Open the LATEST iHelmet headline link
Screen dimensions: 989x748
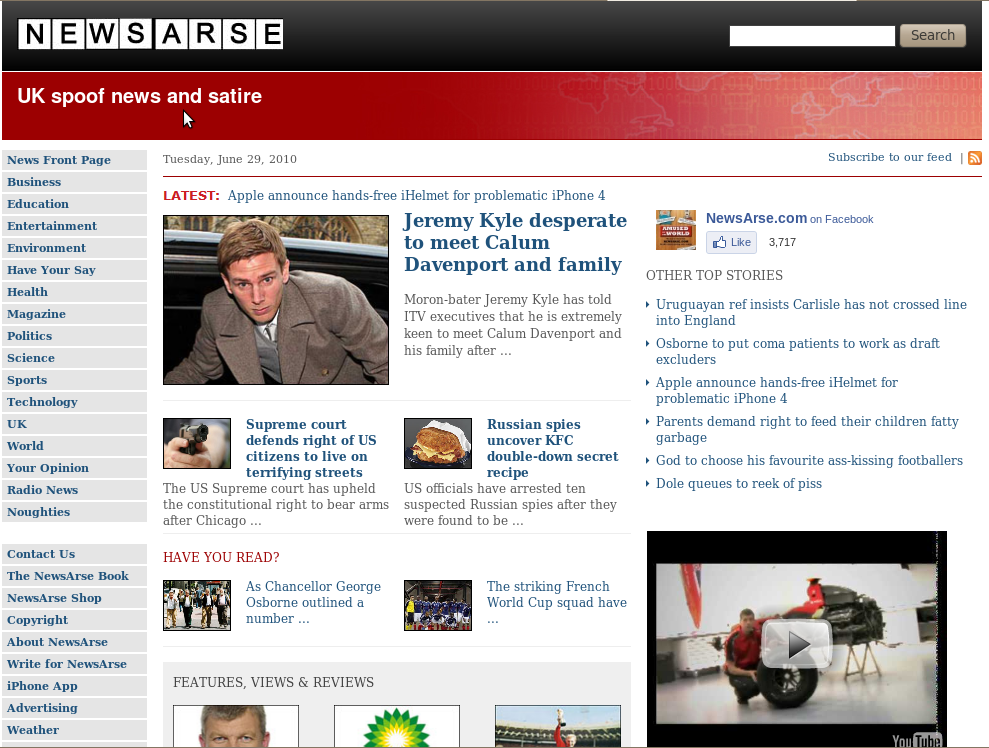tap(416, 196)
